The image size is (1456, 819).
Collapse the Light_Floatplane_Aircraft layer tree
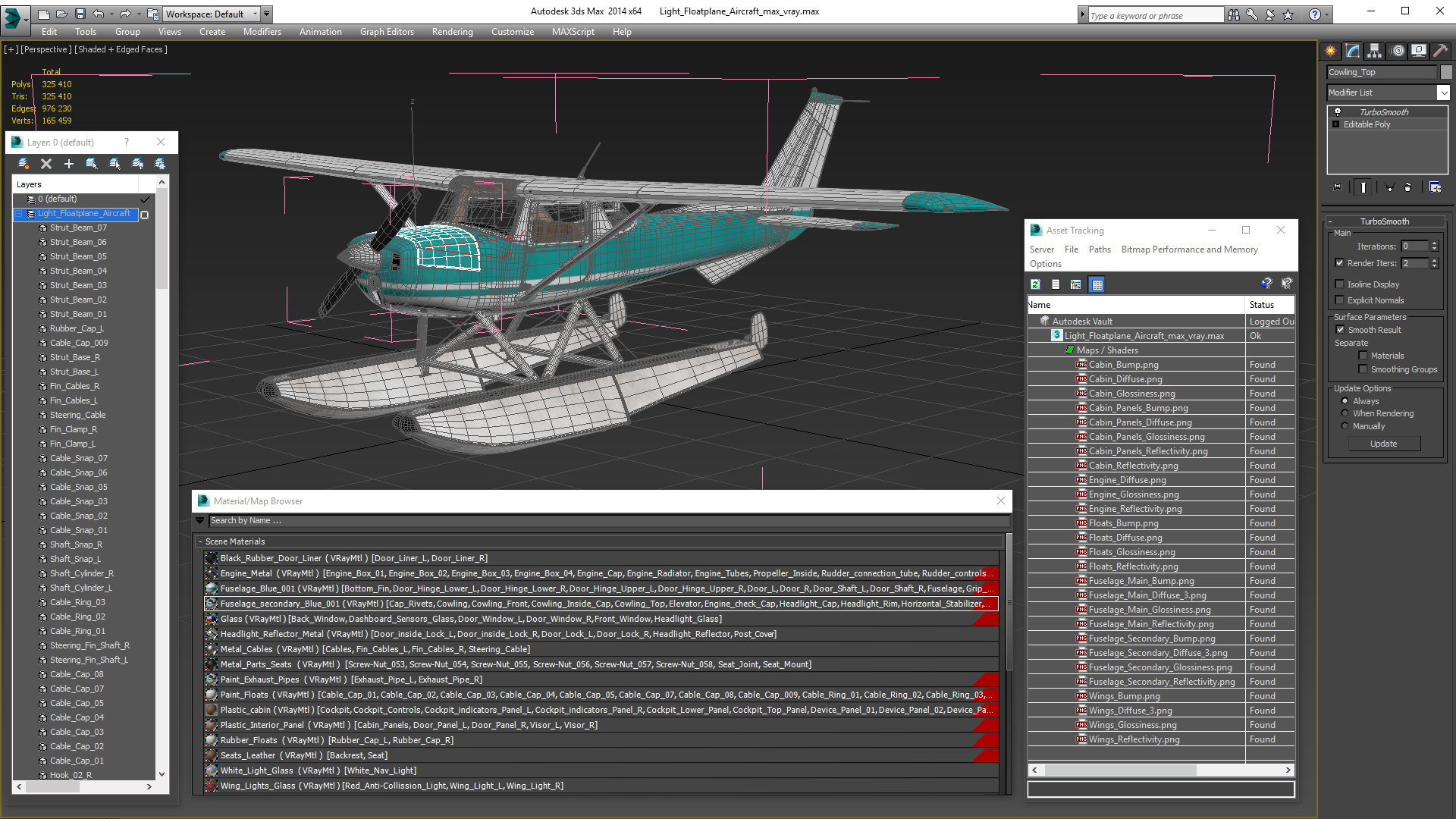[20, 214]
